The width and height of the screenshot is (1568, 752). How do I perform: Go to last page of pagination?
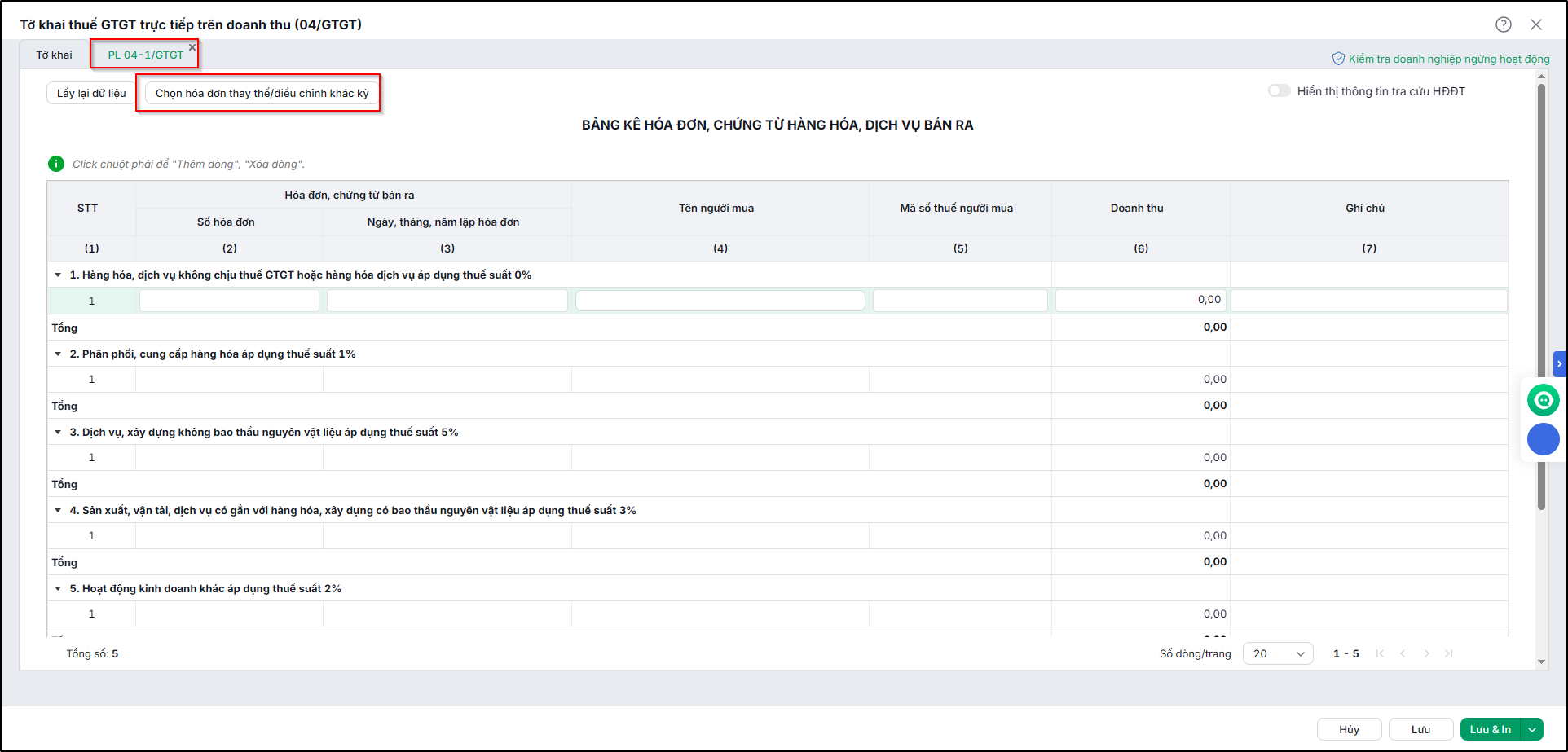click(1449, 653)
